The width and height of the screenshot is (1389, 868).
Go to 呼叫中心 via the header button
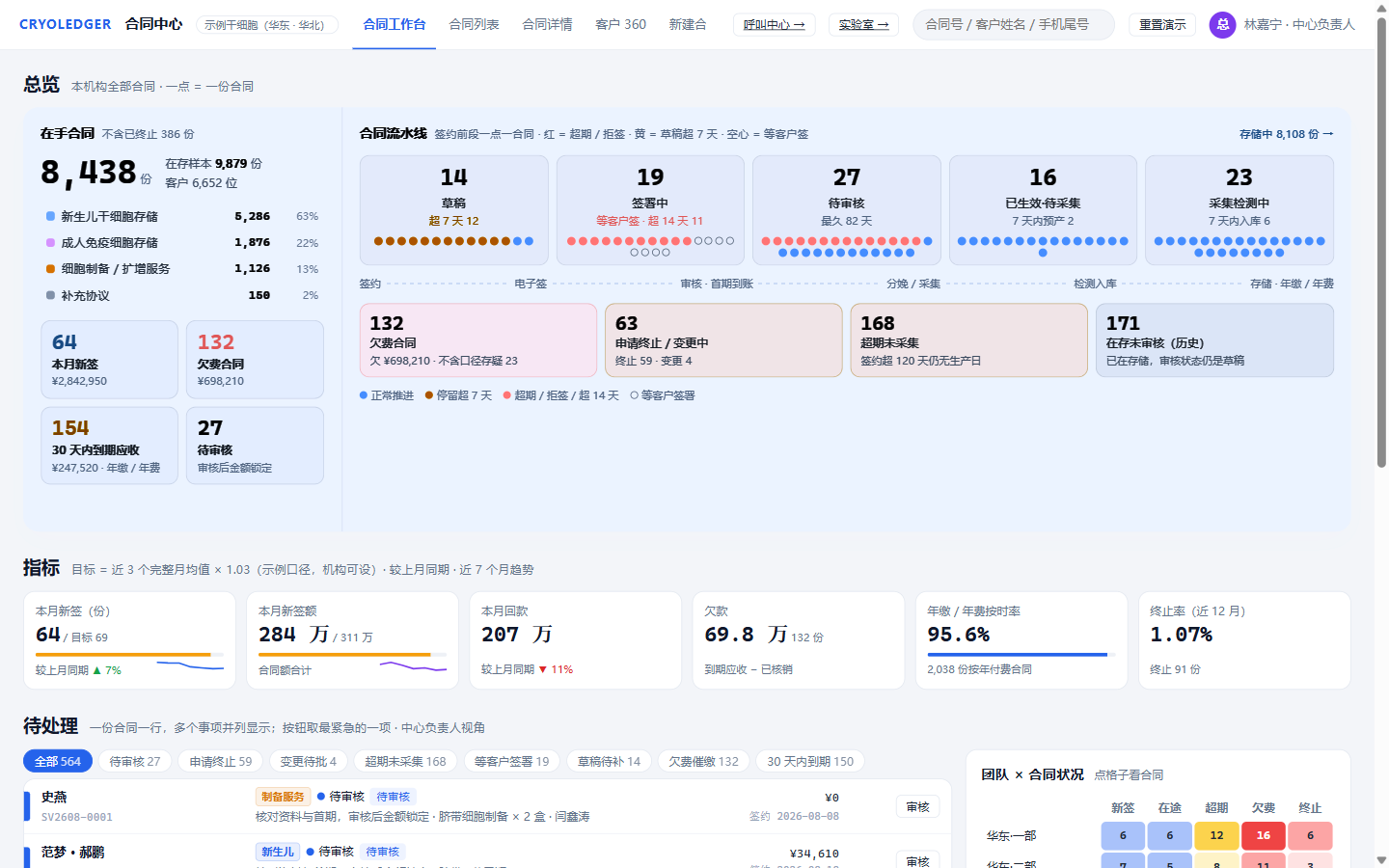774,25
